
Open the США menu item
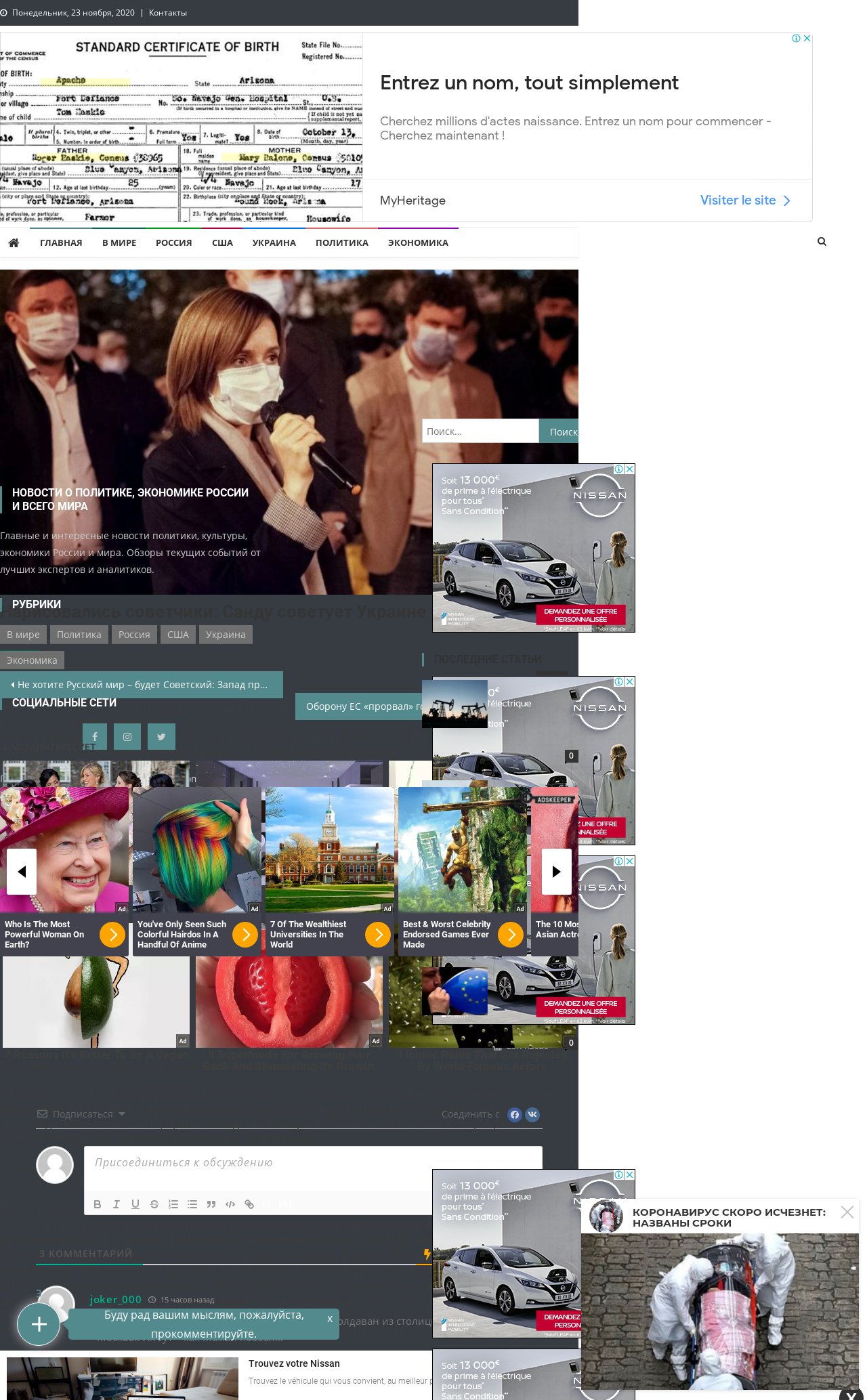pos(222,242)
